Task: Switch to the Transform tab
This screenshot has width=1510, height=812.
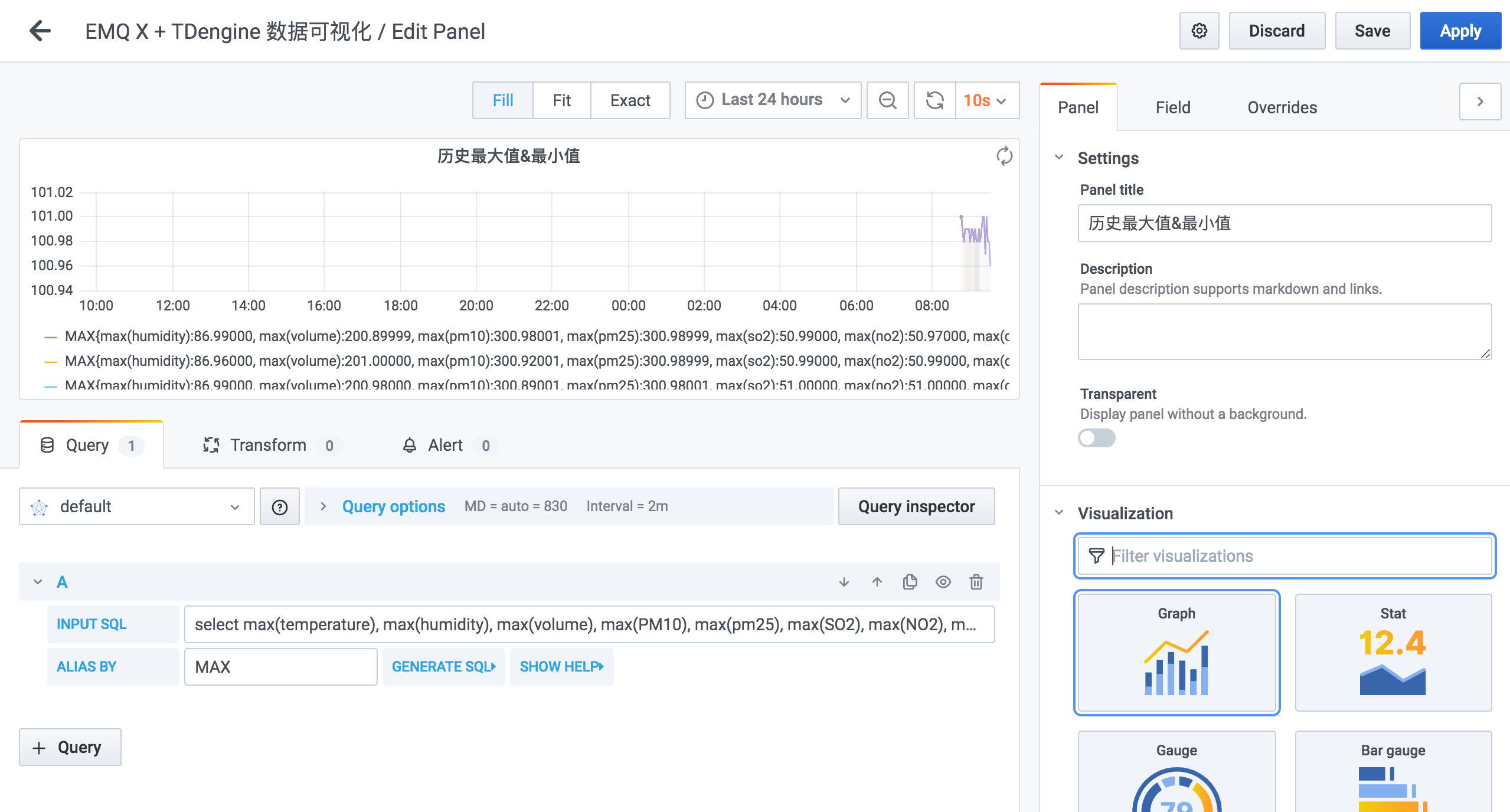Action: pyautogui.click(x=269, y=446)
